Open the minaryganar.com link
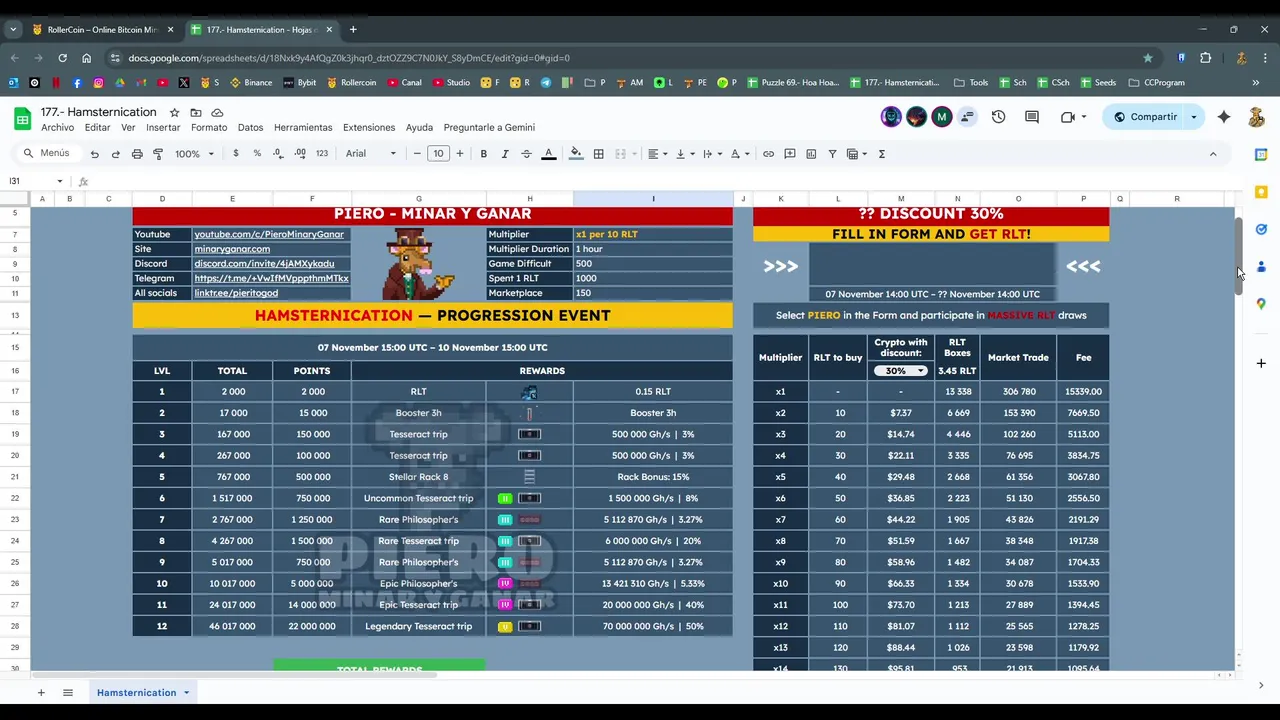Viewport: 1280px width, 720px height. point(232,249)
